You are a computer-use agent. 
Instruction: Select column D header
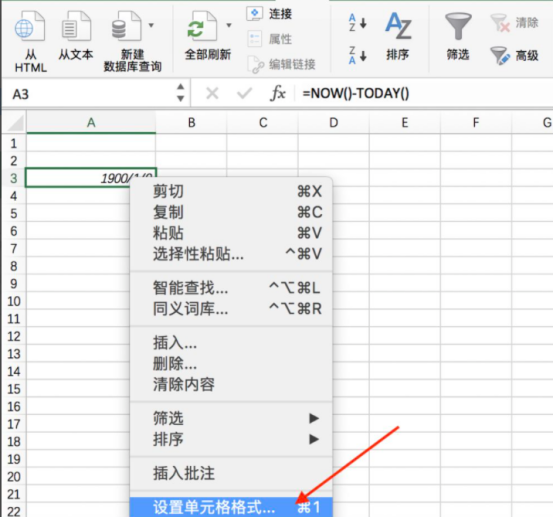(334, 123)
